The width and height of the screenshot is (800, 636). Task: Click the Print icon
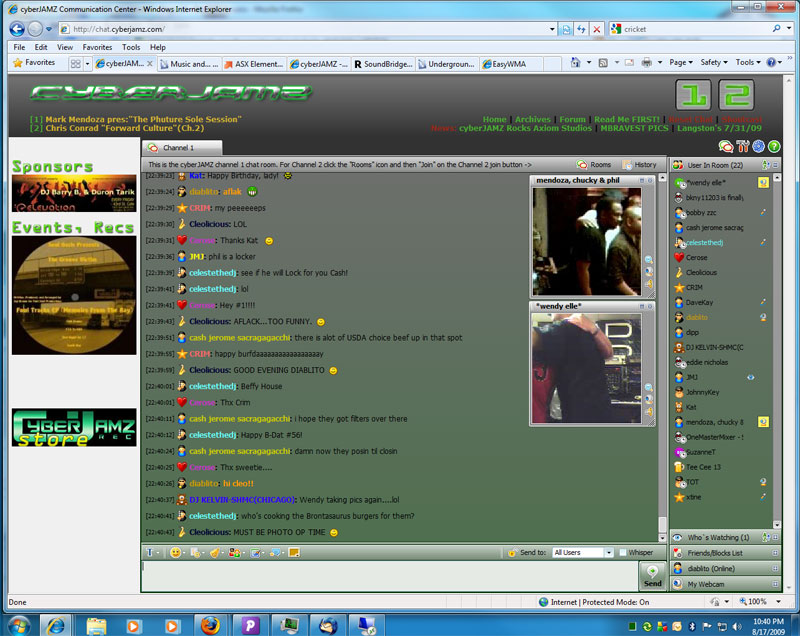click(646, 62)
